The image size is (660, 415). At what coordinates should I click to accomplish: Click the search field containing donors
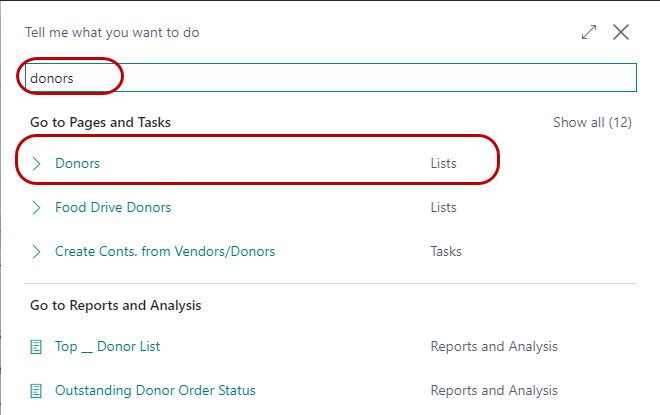[x=330, y=77]
